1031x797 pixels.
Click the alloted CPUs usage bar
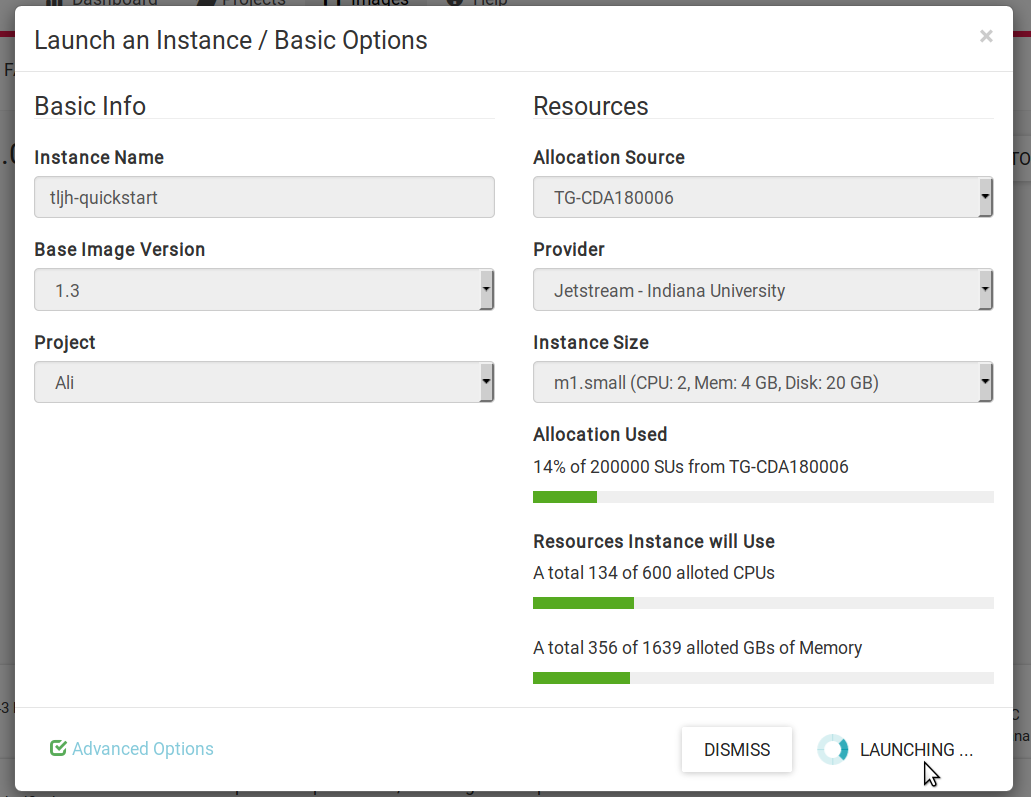[x=763, y=603]
